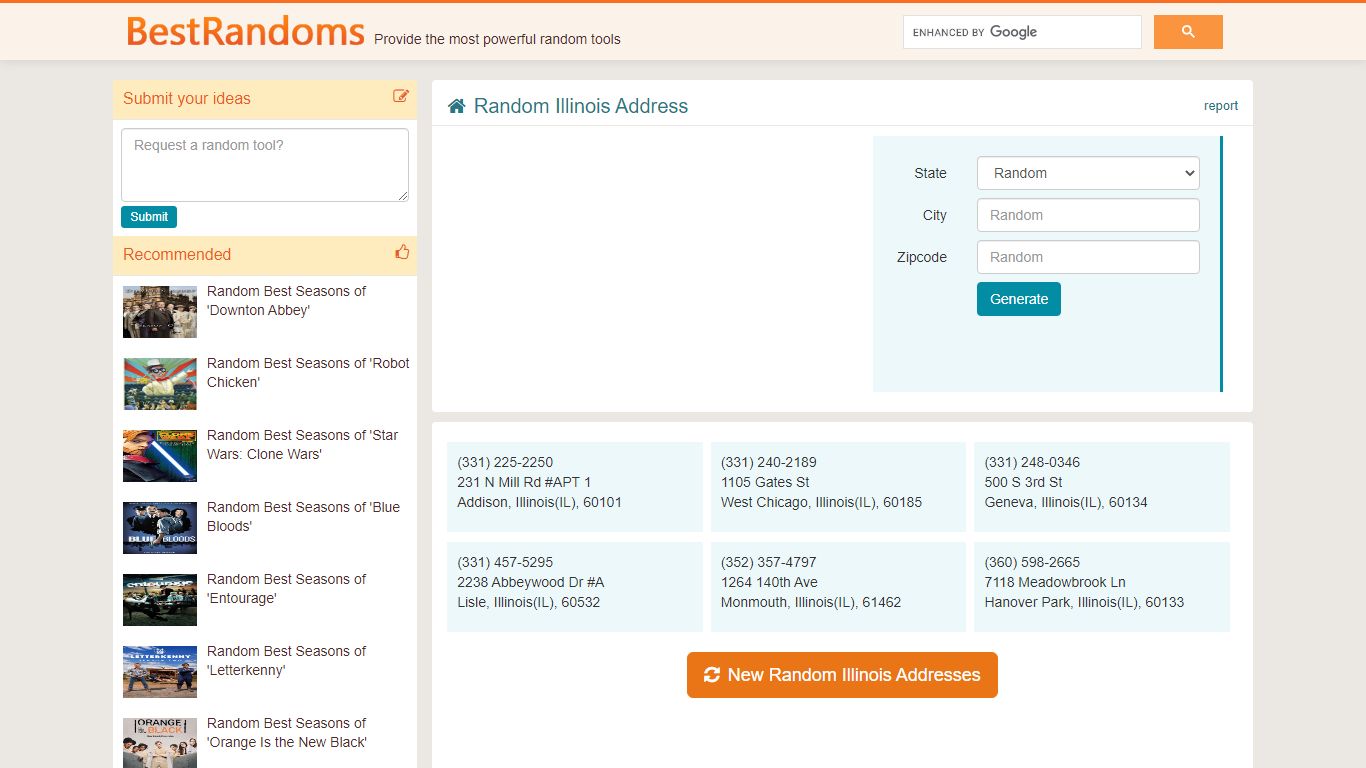Click the Zipcode input field
Viewport: 1366px width, 768px height.
(x=1088, y=257)
